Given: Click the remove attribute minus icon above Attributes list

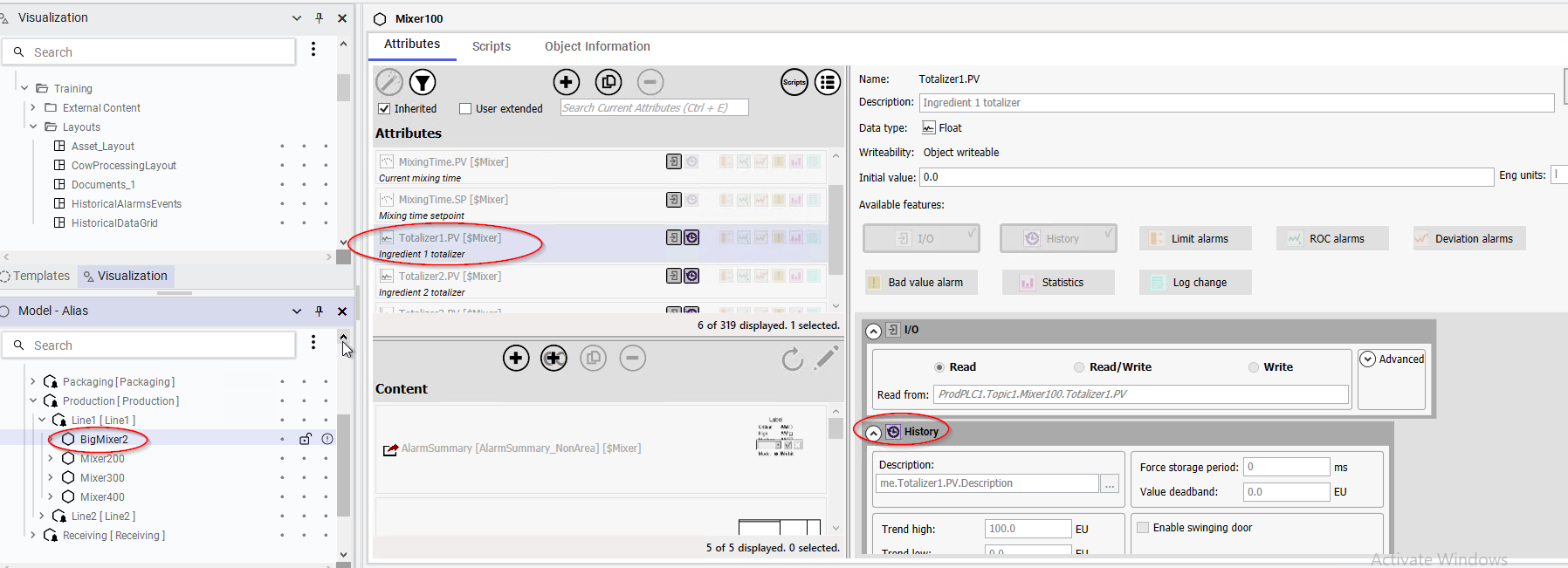Looking at the screenshot, I should coord(650,82).
